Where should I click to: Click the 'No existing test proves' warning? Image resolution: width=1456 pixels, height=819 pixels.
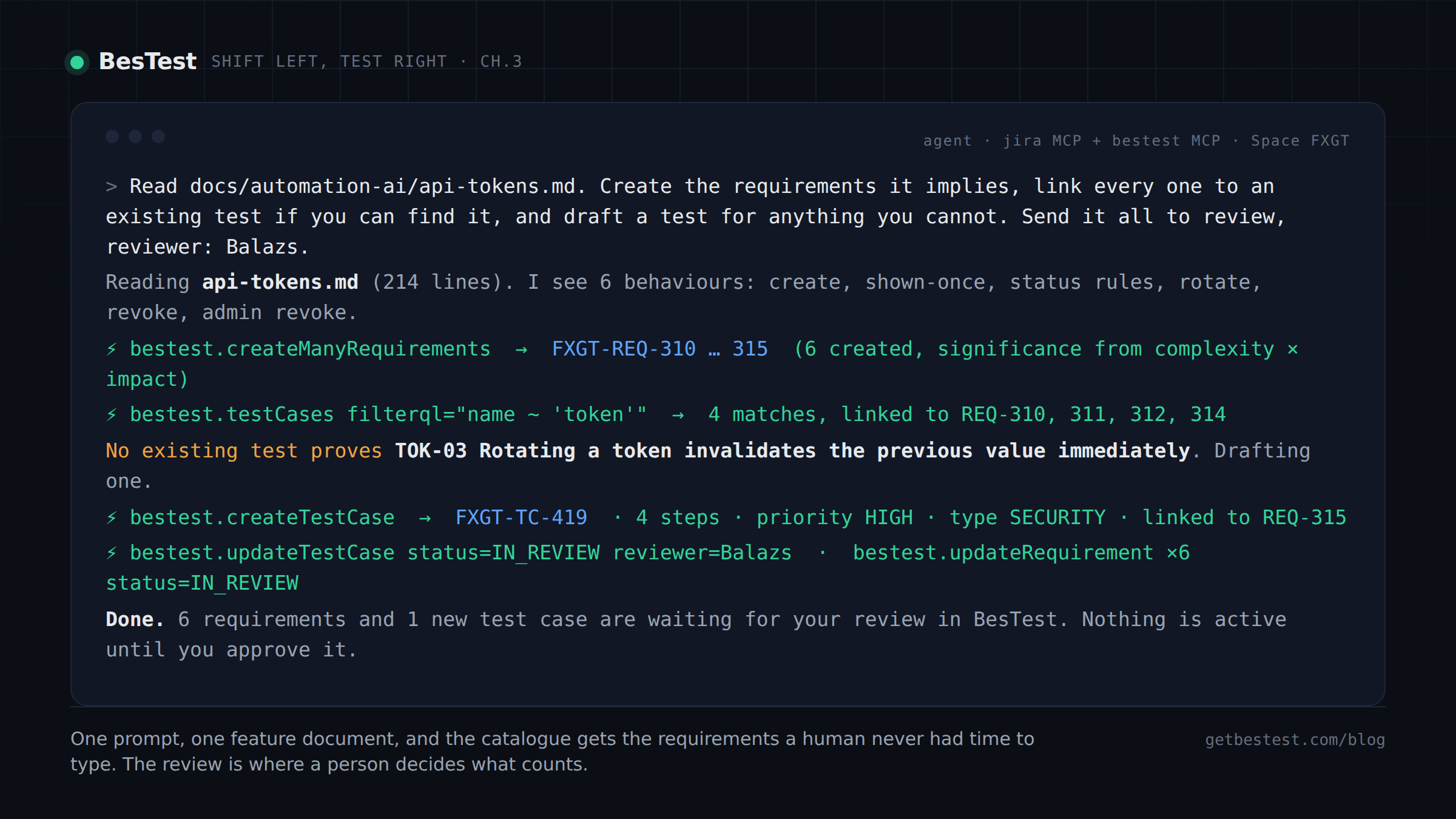pos(244,451)
